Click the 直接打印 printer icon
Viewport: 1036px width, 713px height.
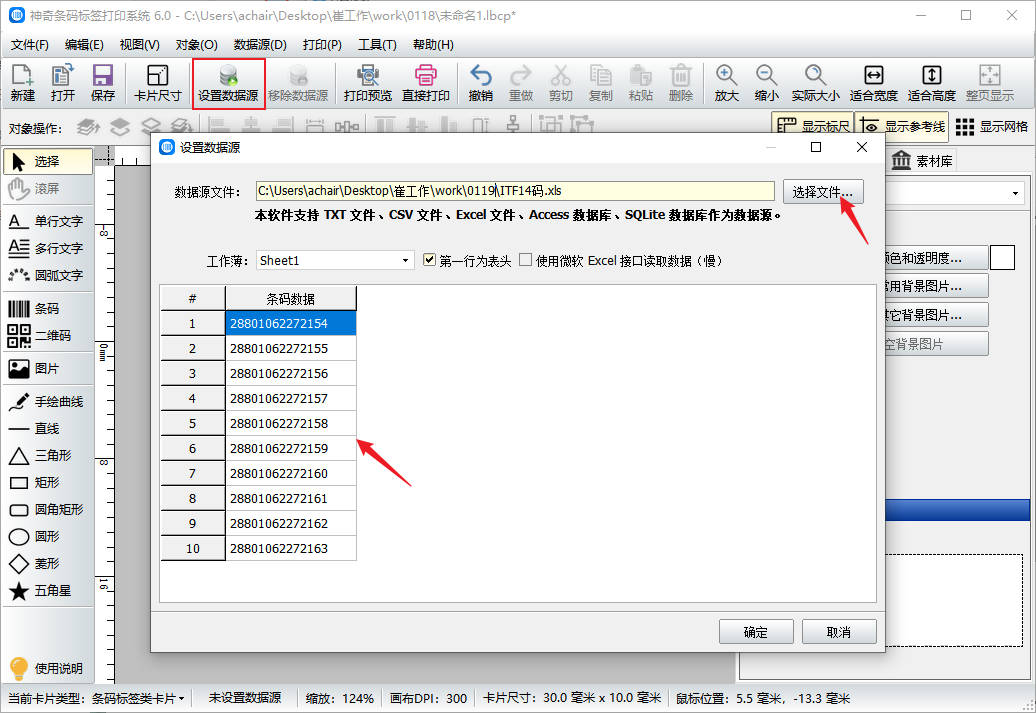pos(426,83)
